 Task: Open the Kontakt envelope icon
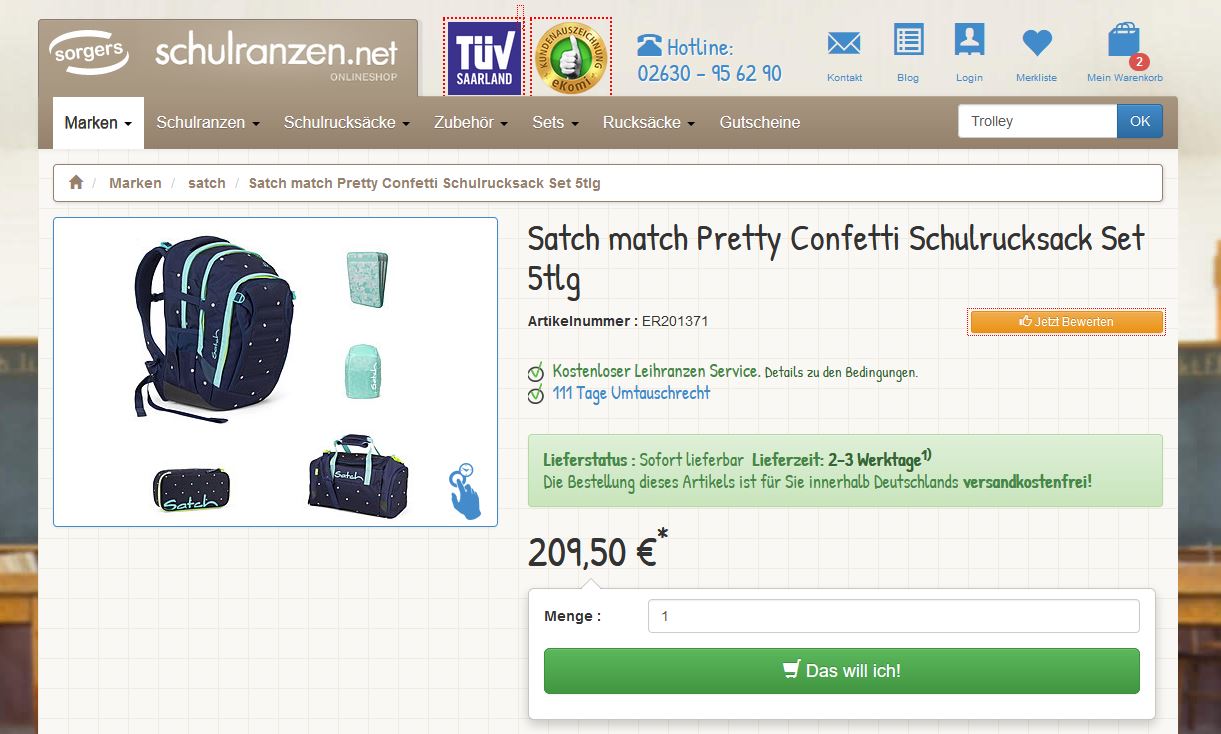844,44
